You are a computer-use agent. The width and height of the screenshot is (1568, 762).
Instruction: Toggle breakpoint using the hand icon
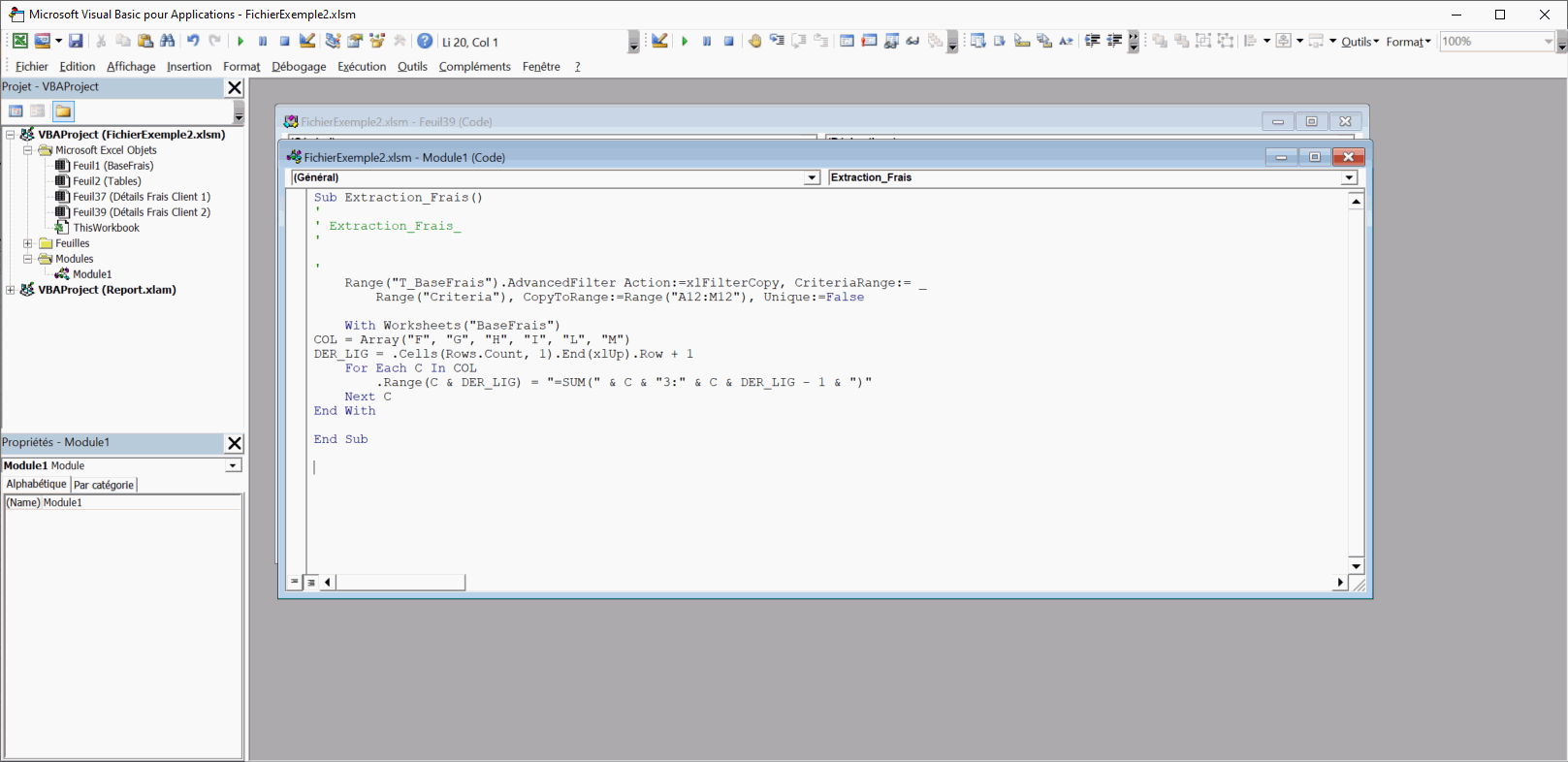click(754, 41)
